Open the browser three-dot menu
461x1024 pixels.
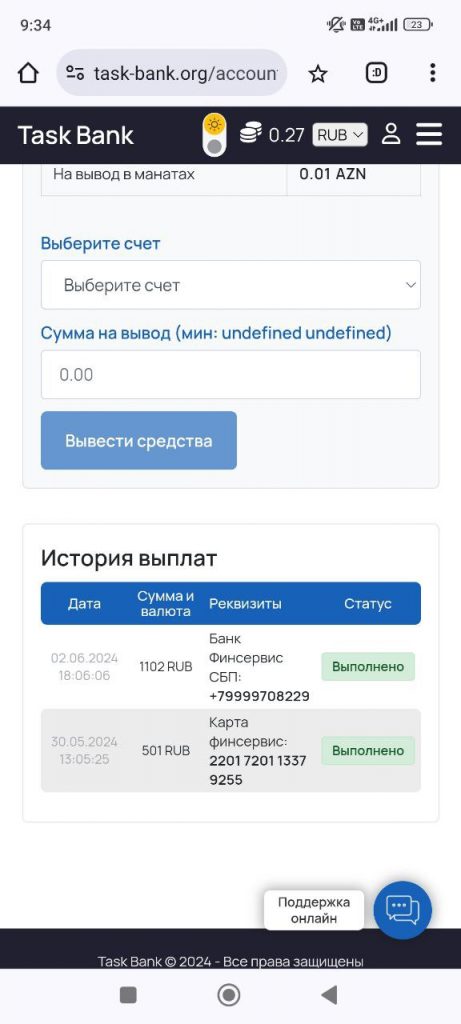point(432,73)
